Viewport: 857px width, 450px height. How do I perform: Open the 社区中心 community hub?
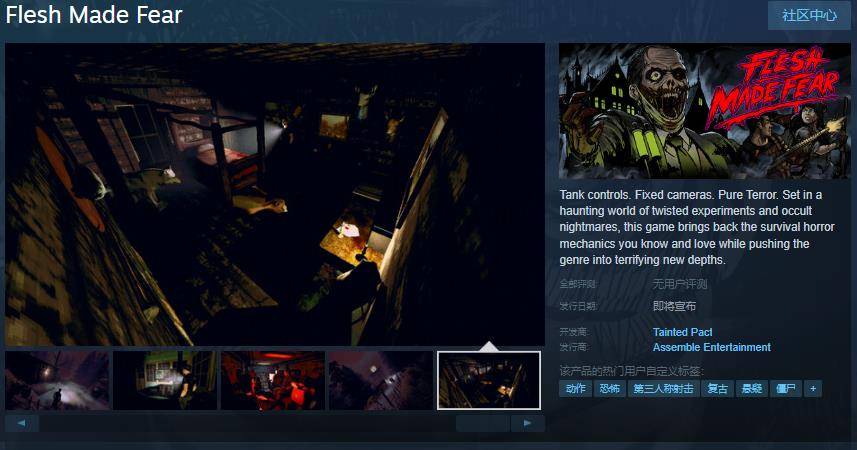tap(809, 16)
